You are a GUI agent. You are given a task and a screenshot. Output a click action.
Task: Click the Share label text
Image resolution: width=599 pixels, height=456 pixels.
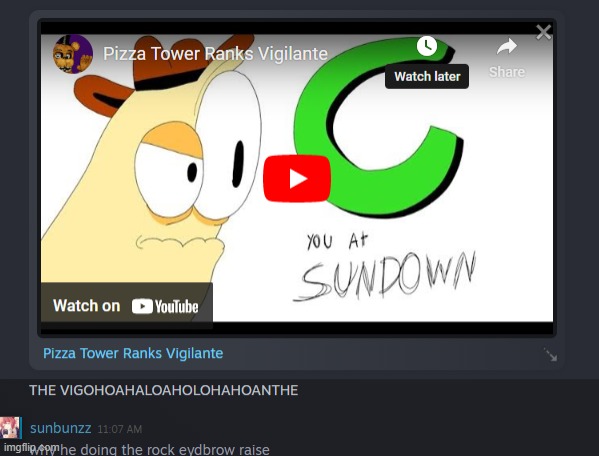click(507, 72)
